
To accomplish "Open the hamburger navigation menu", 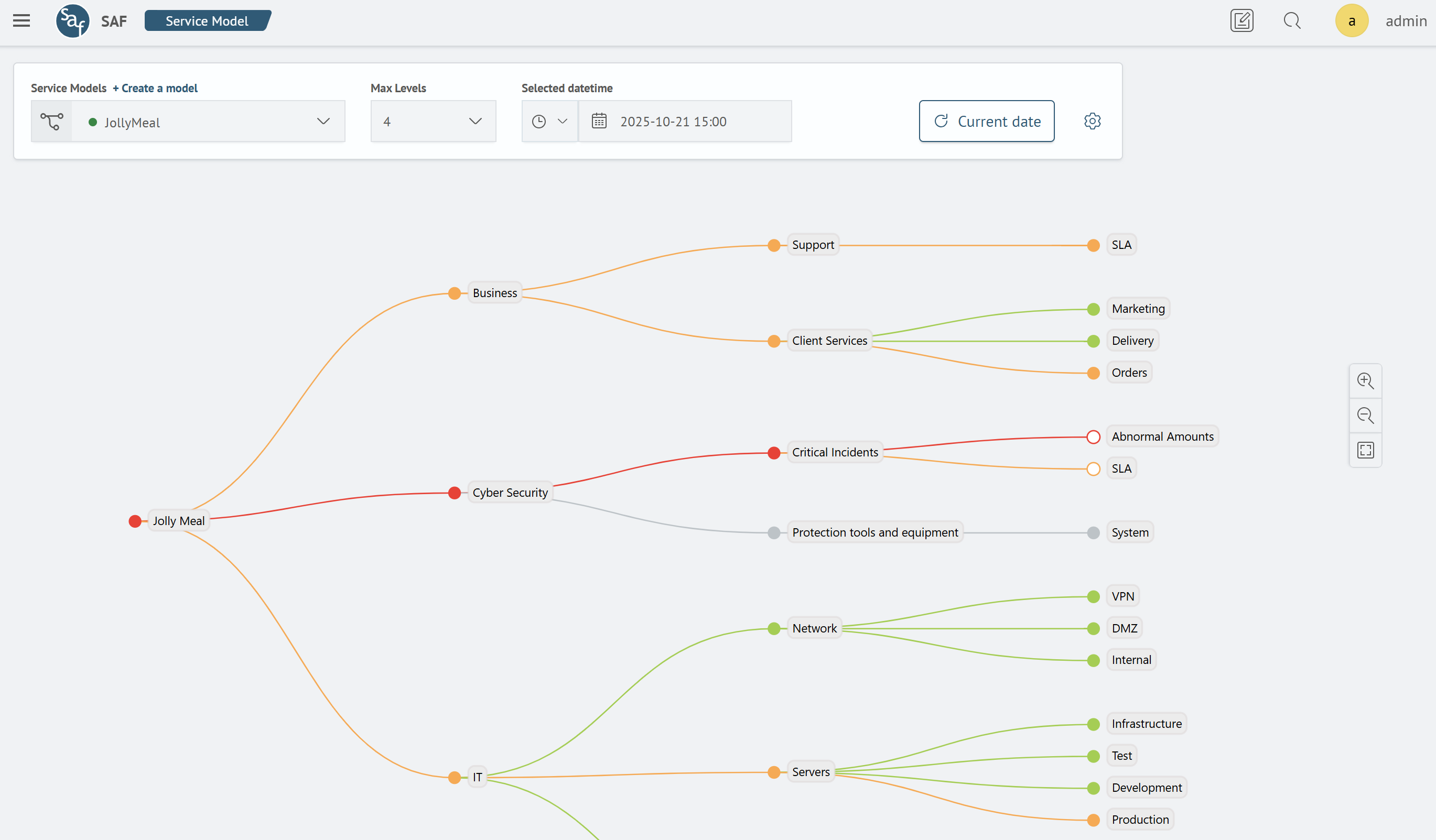I will (x=21, y=20).
